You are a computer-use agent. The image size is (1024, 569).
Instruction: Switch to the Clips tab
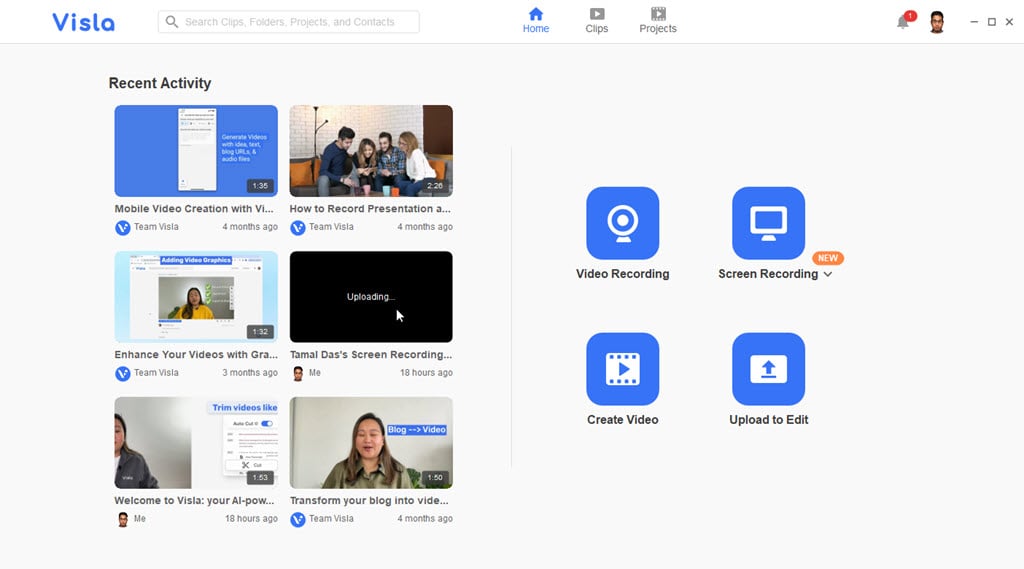pos(596,20)
